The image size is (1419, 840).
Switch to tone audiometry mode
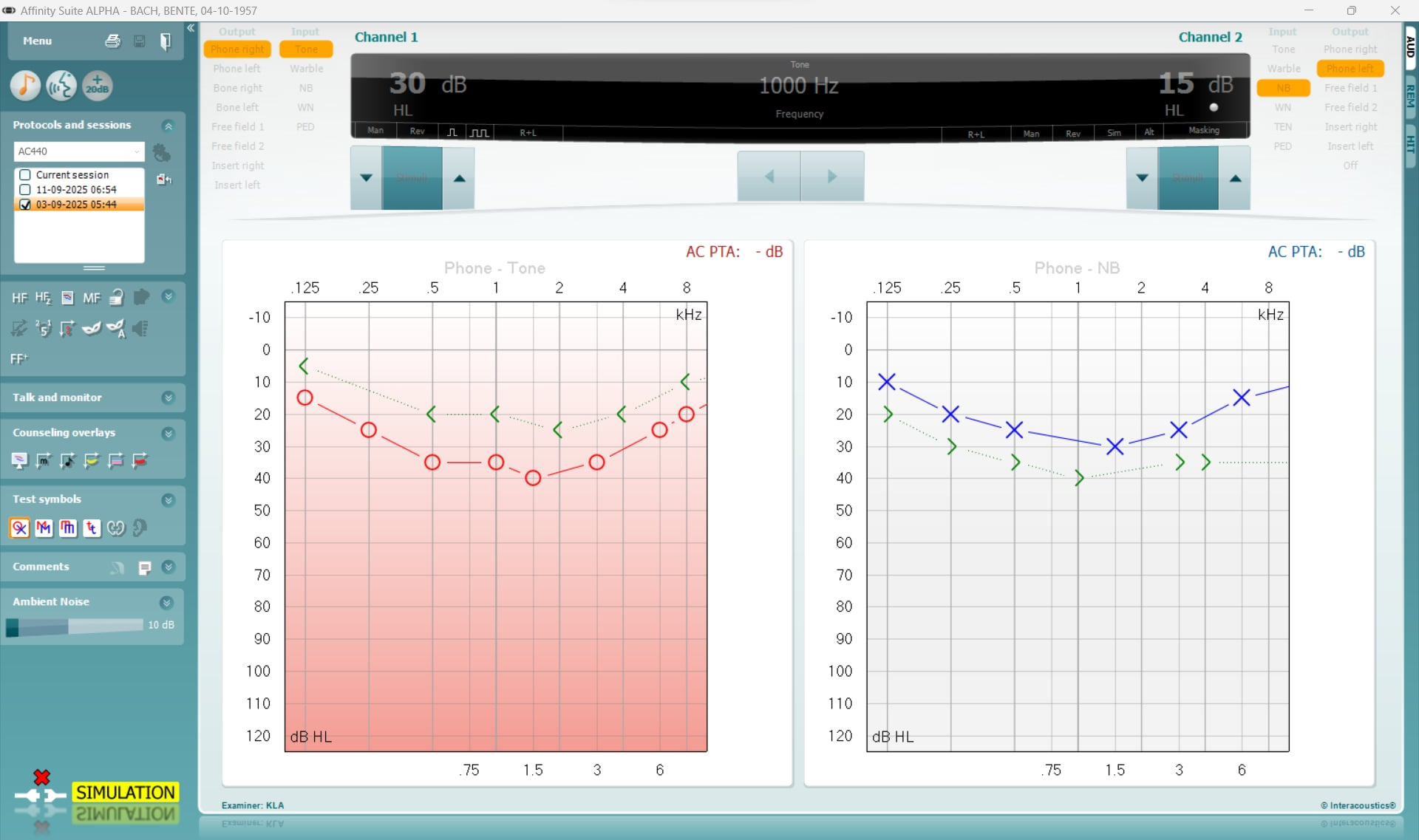(x=25, y=86)
